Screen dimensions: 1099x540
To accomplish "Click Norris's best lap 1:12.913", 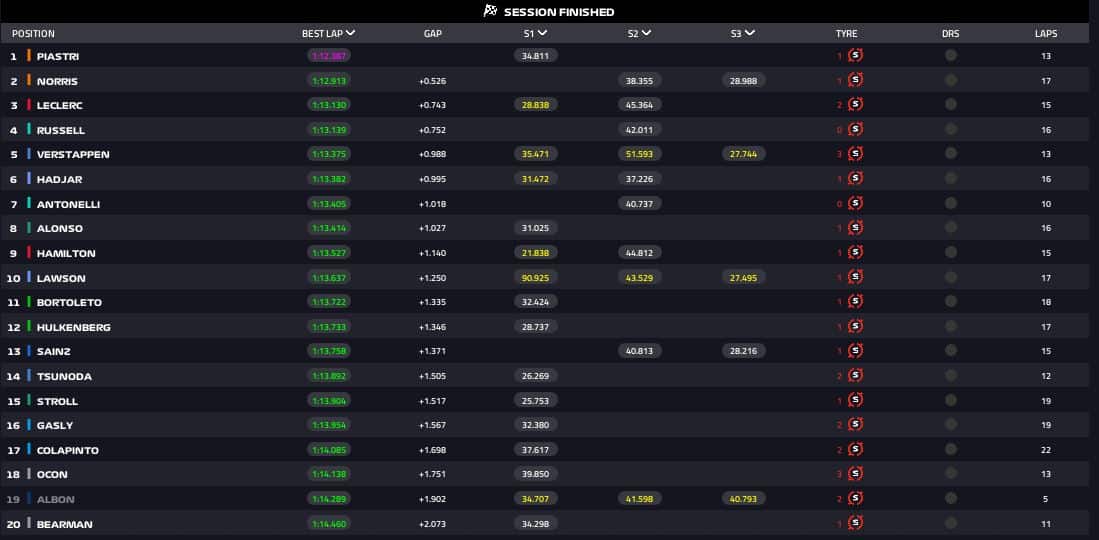I will click(x=329, y=81).
